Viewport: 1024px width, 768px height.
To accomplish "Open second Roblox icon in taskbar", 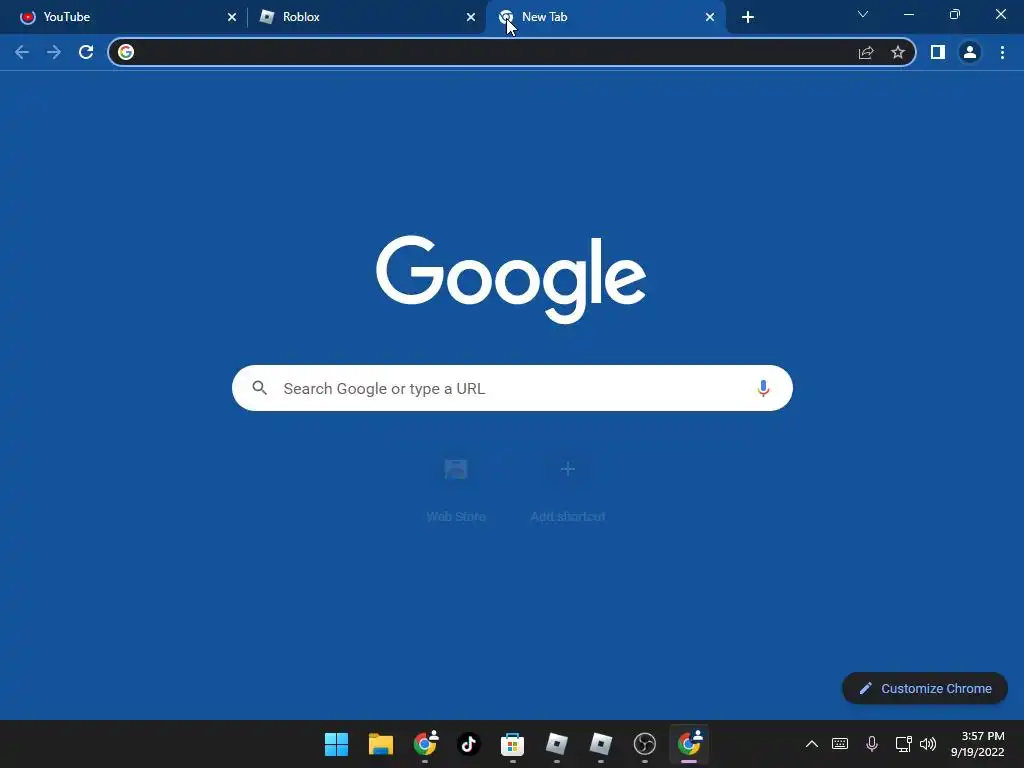I will (x=601, y=744).
